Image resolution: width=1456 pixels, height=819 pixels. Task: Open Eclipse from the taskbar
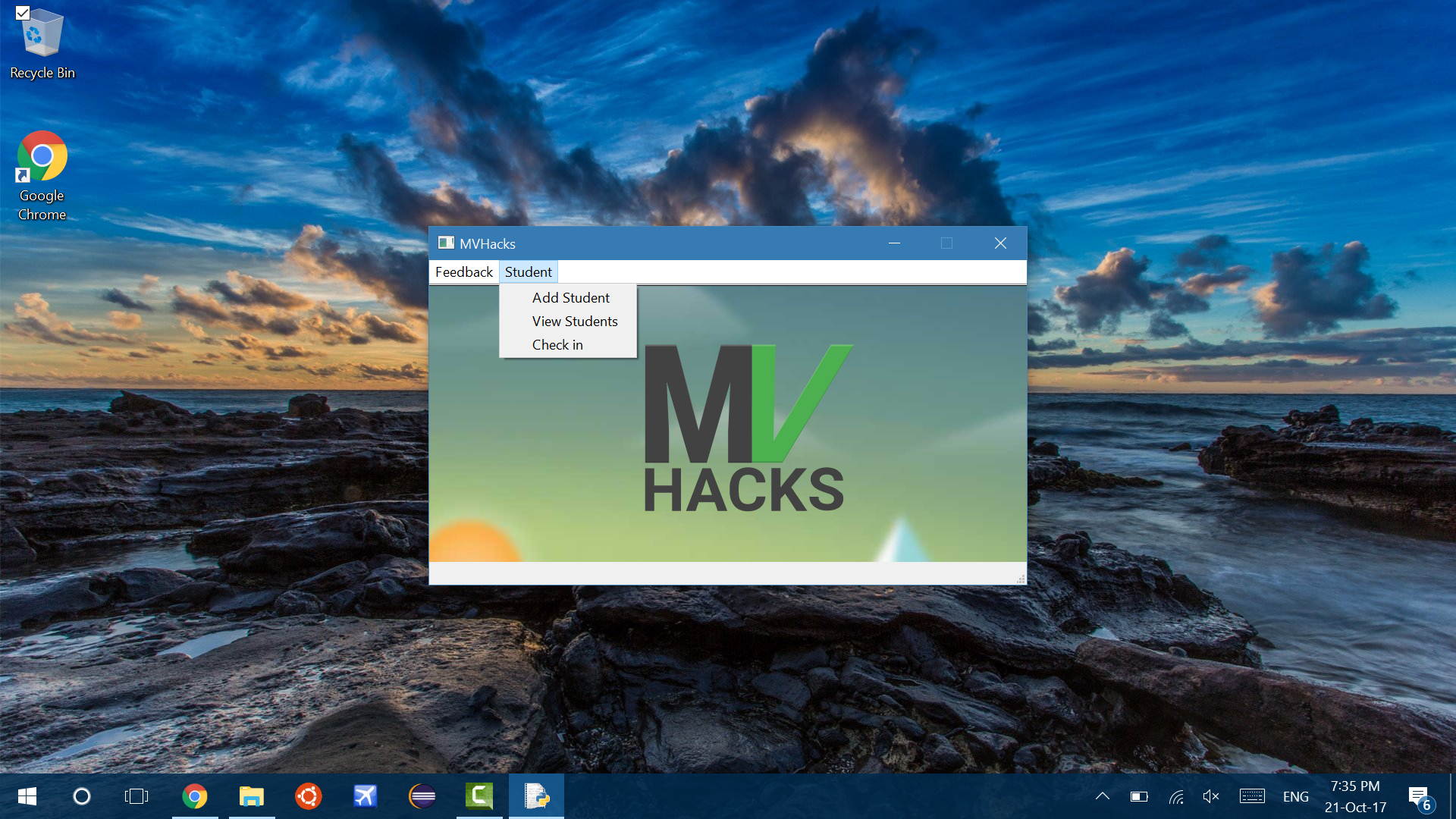click(422, 796)
